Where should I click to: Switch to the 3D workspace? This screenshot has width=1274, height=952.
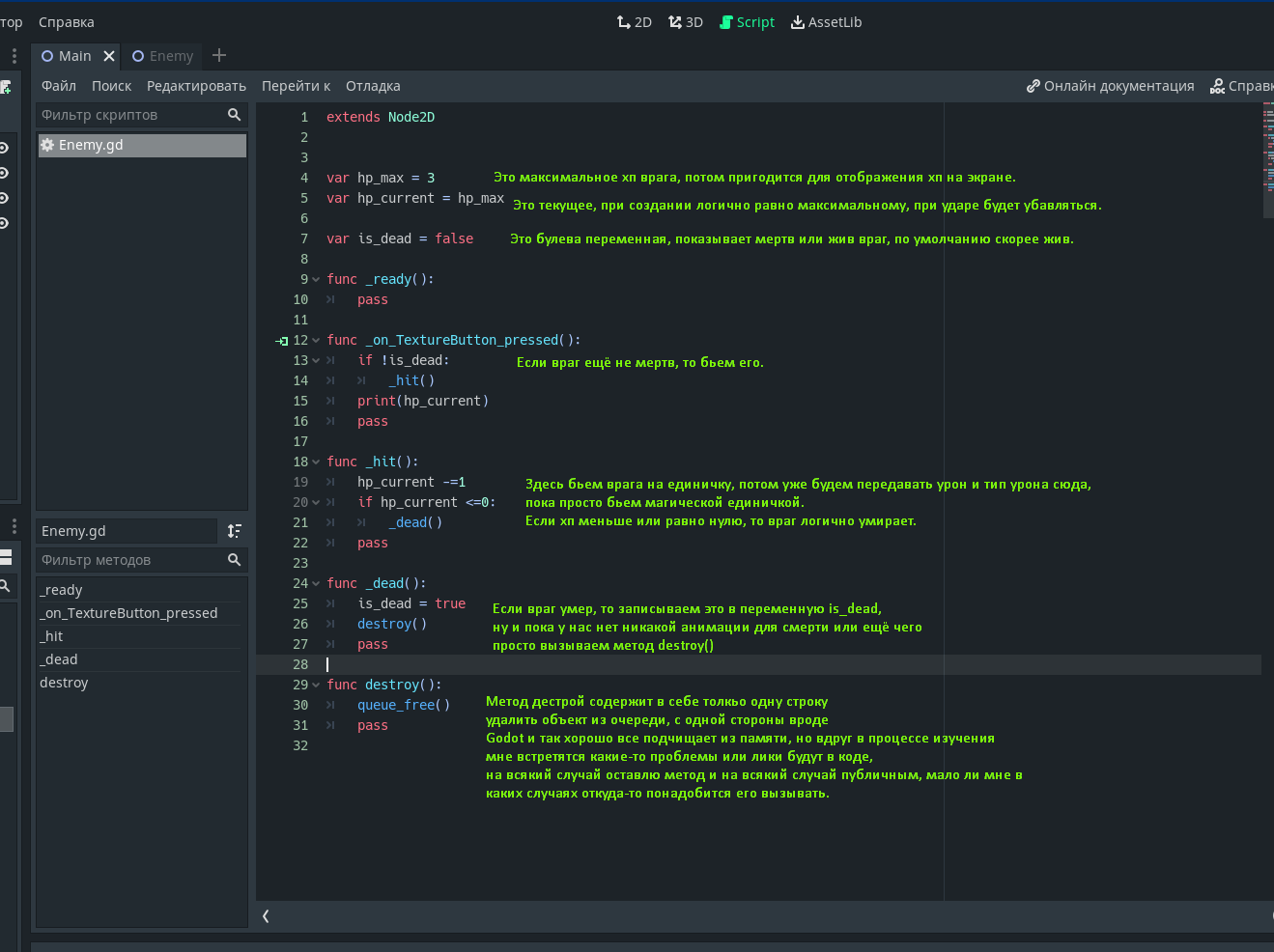pos(685,22)
